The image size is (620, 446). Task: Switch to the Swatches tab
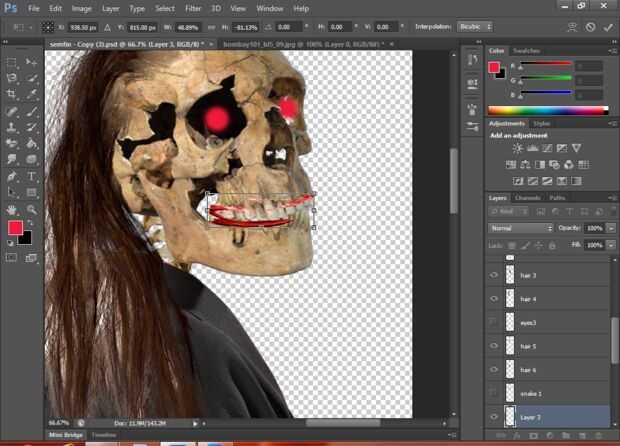pos(526,50)
